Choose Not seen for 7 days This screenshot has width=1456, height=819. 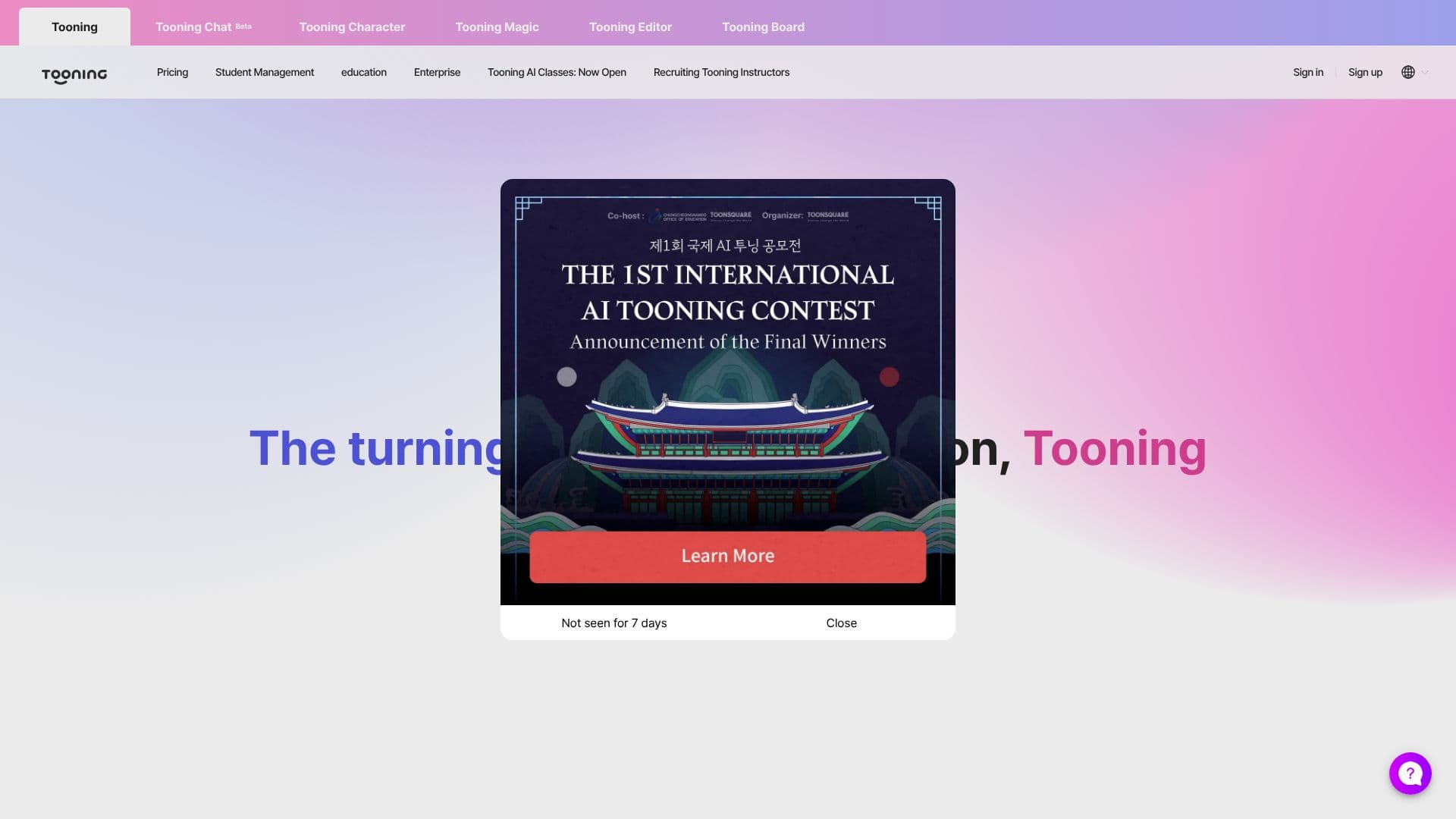coord(614,623)
